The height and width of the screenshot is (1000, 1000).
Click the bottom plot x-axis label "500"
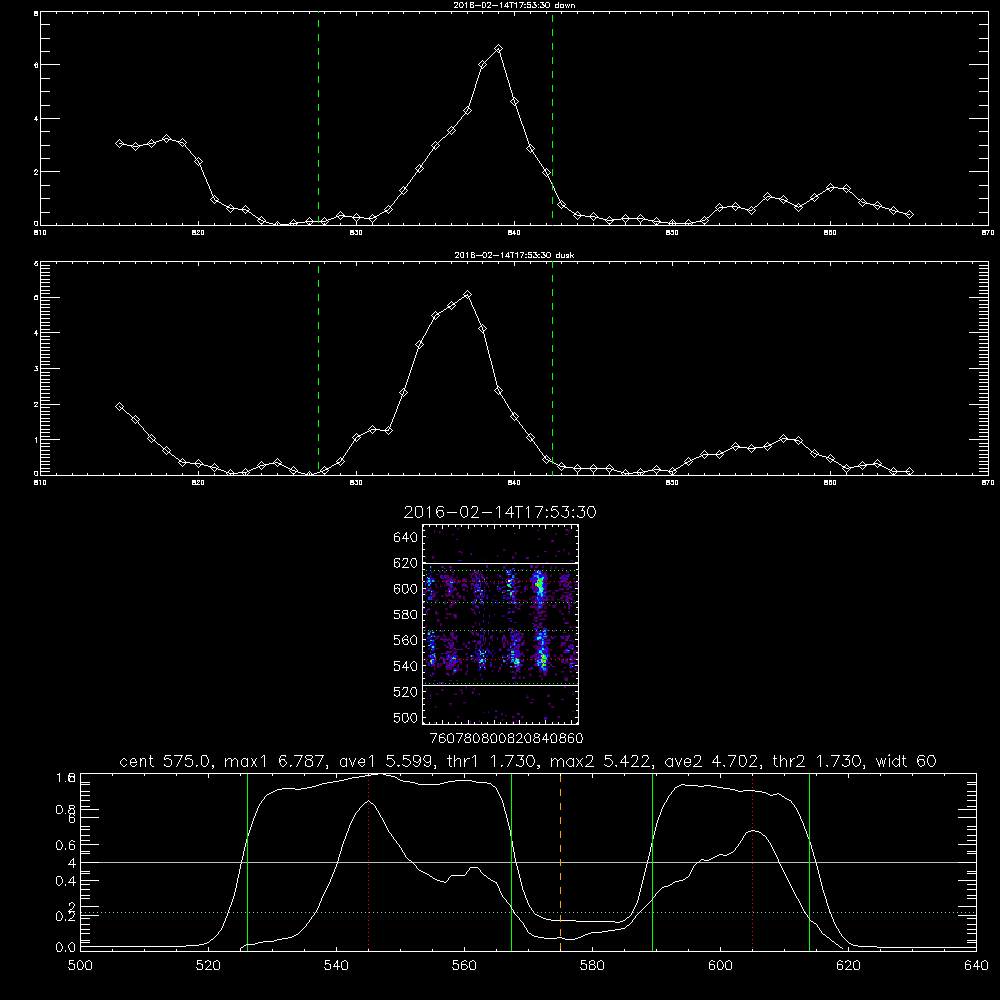[x=80, y=966]
